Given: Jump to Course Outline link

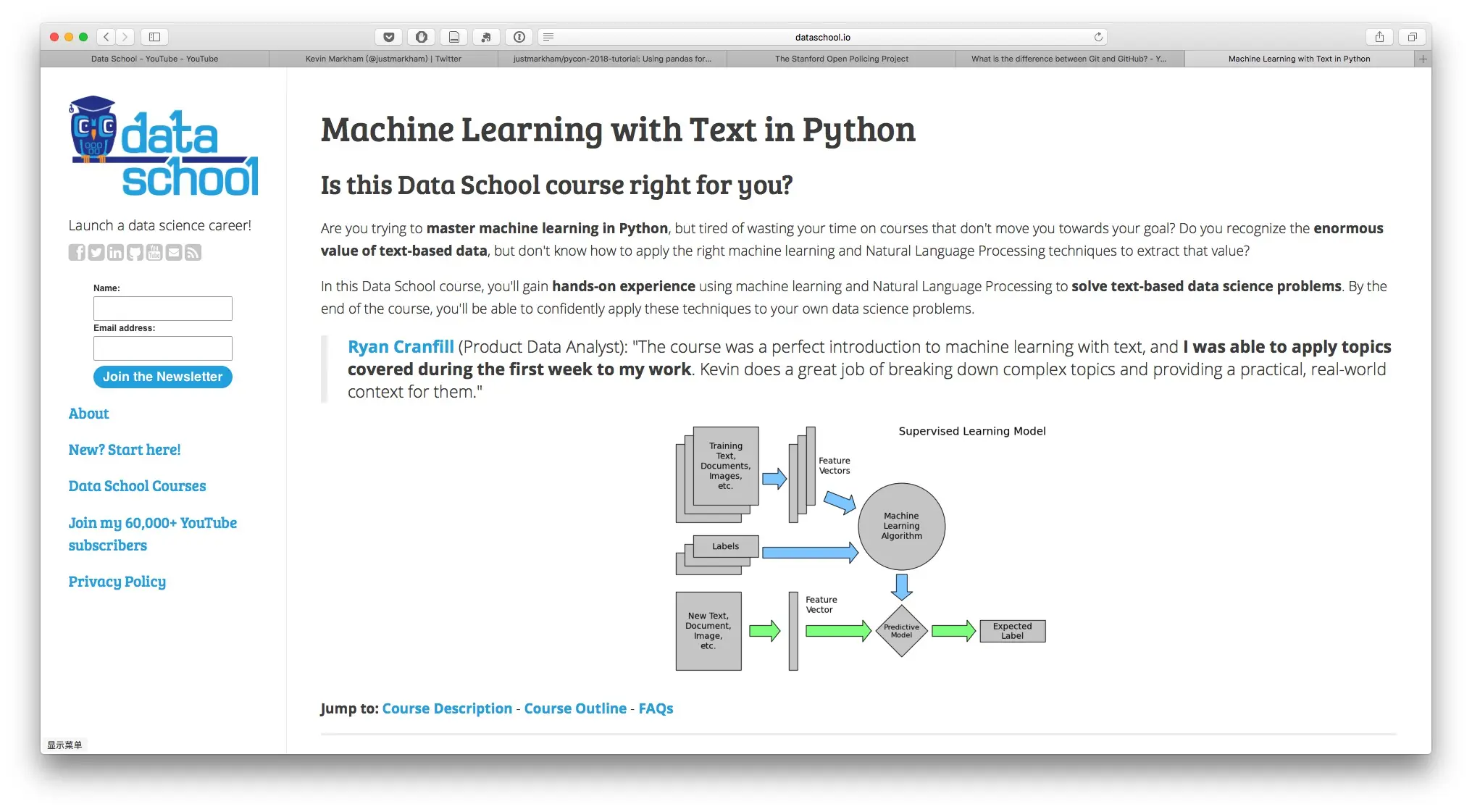Looking at the screenshot, I should 575,708.
